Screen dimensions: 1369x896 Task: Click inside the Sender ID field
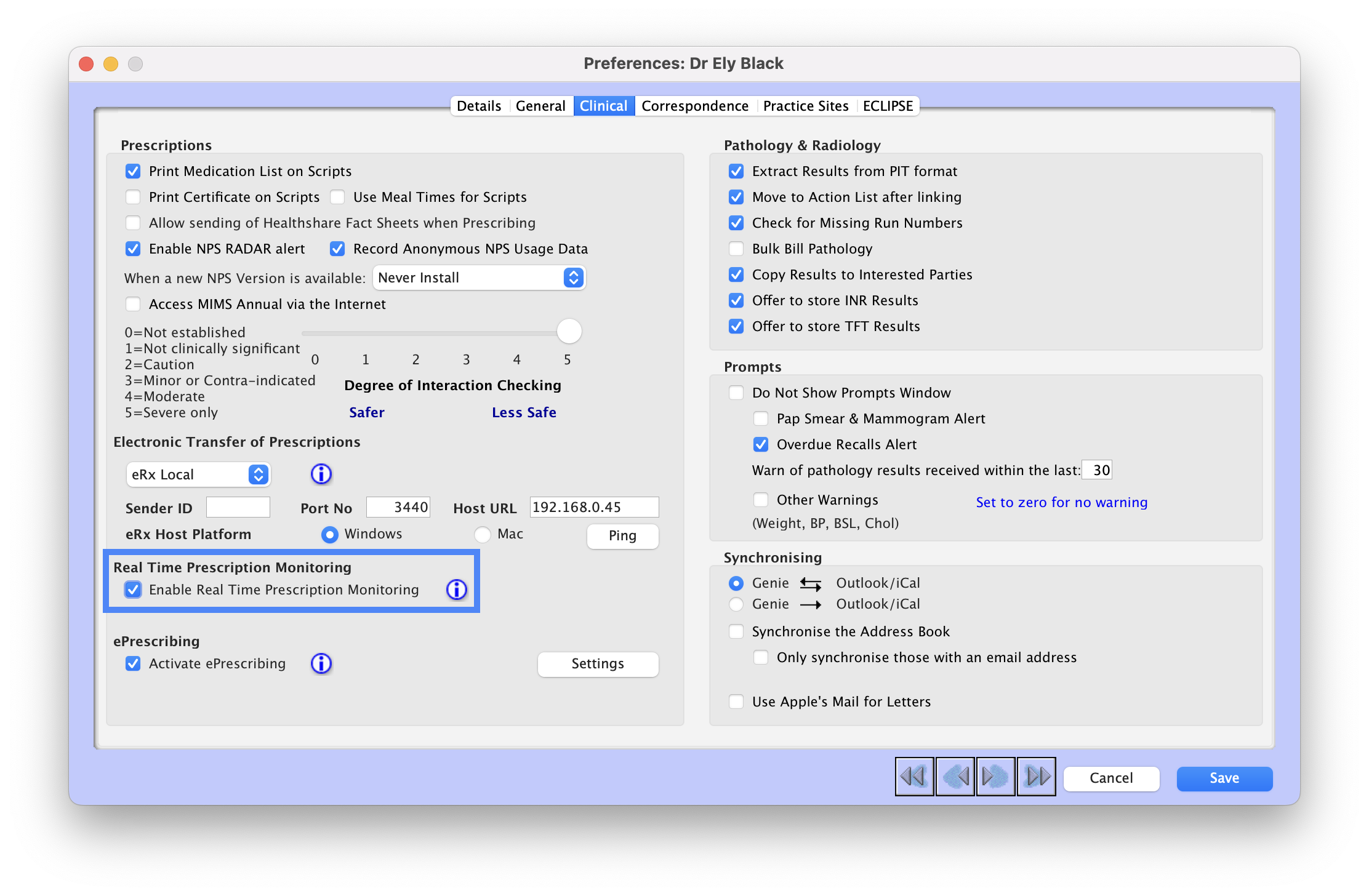[x=238, y=506]
